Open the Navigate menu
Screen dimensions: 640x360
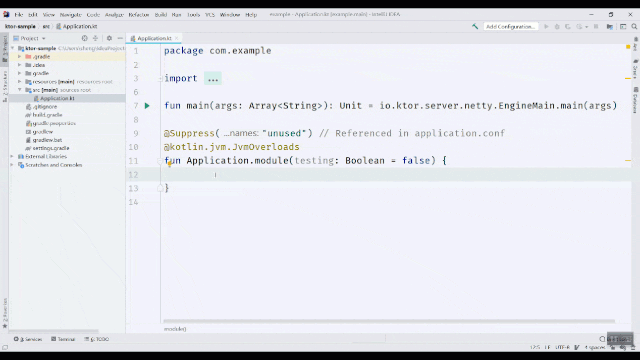(71, 15)
